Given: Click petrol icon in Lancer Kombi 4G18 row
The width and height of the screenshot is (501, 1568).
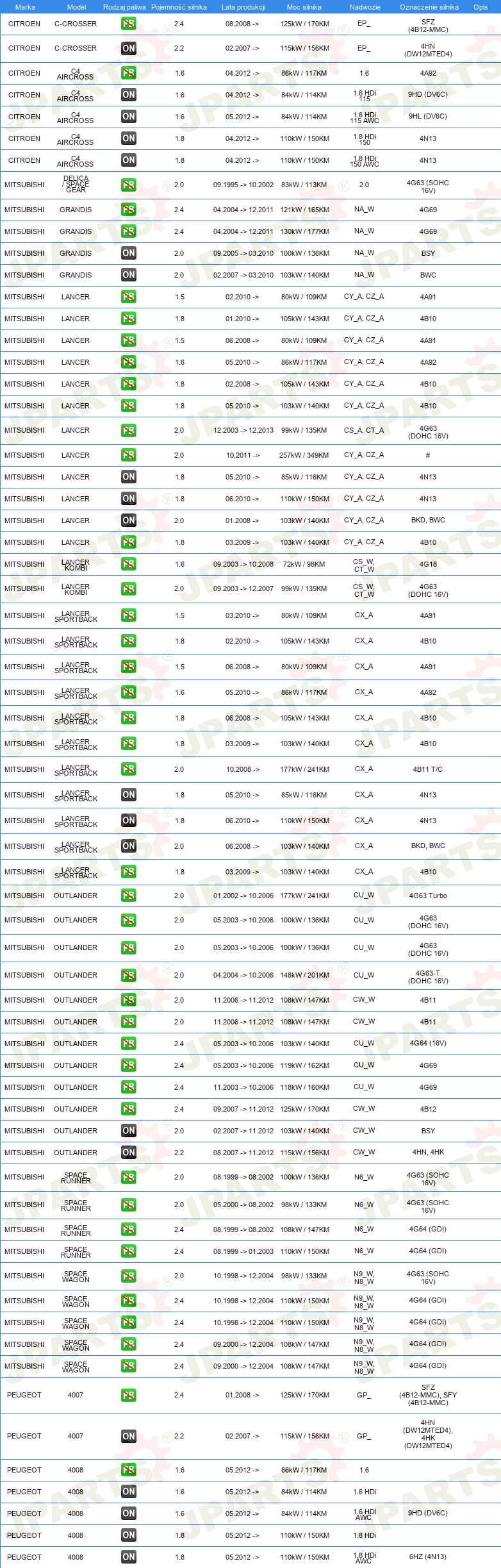Looking at the screenshot, I should click(129, 564).
